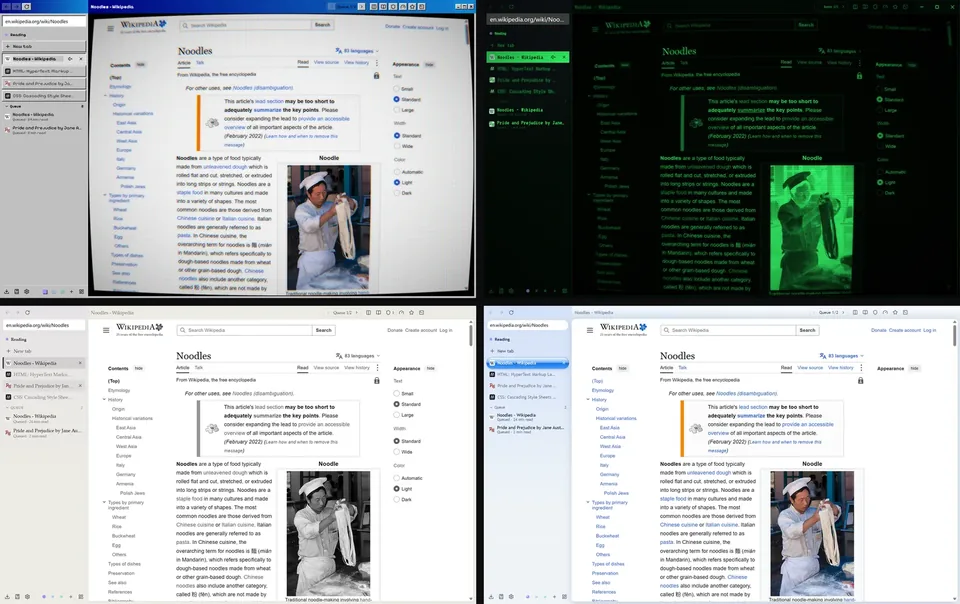The width and height of the screenshot is (960, 604).
Task: Click bookmark star in grayscale window toolbar
Action: click(x=411, y=312)
